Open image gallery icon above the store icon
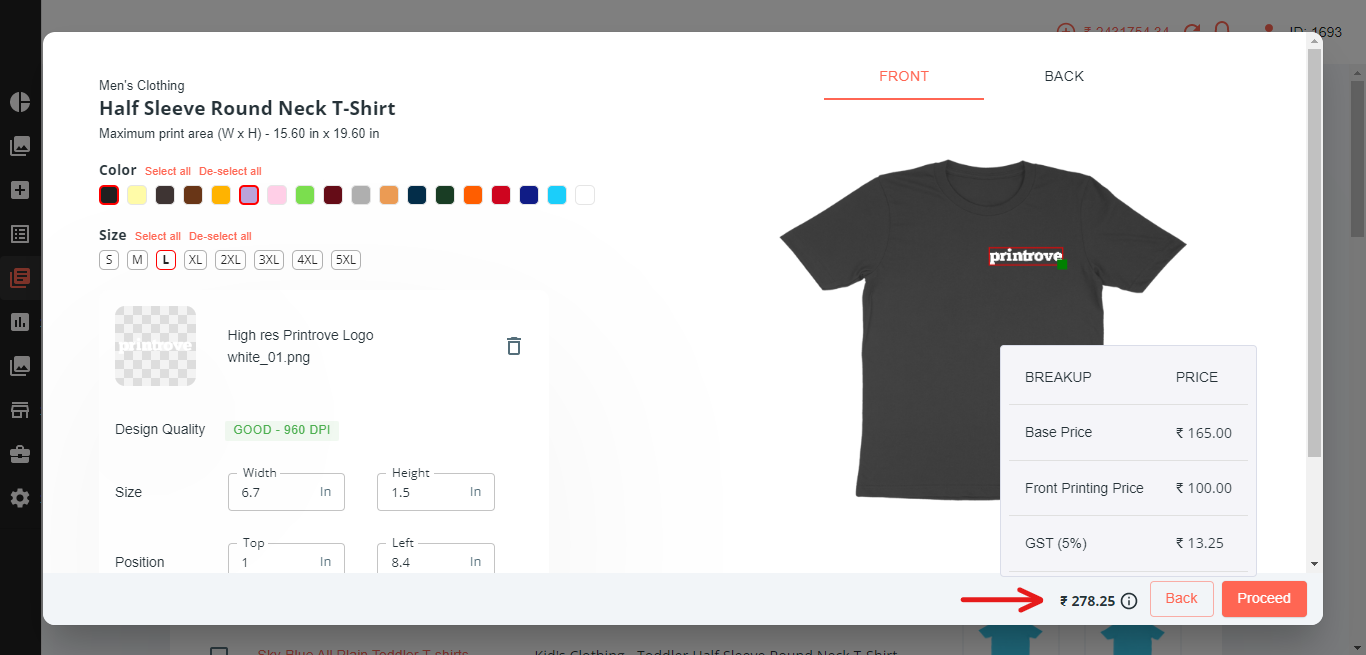This screenshot has height=655, width=1366. (20, 366)
